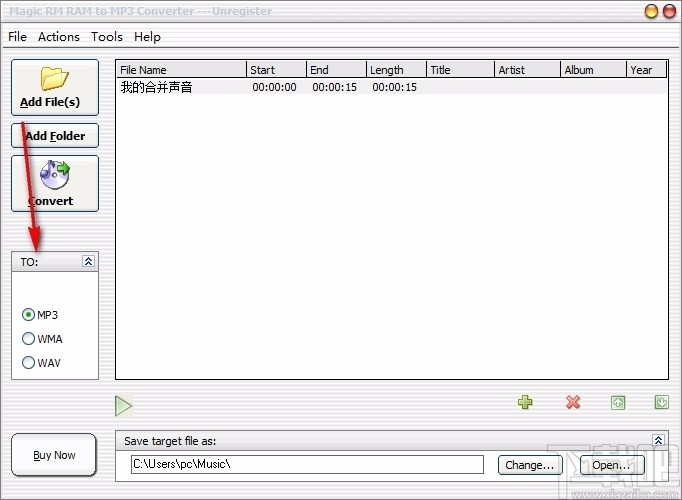This screenshot has width=682, height=500.
Task: Select the MP3 output format
Action: click(x=40, y=314)
